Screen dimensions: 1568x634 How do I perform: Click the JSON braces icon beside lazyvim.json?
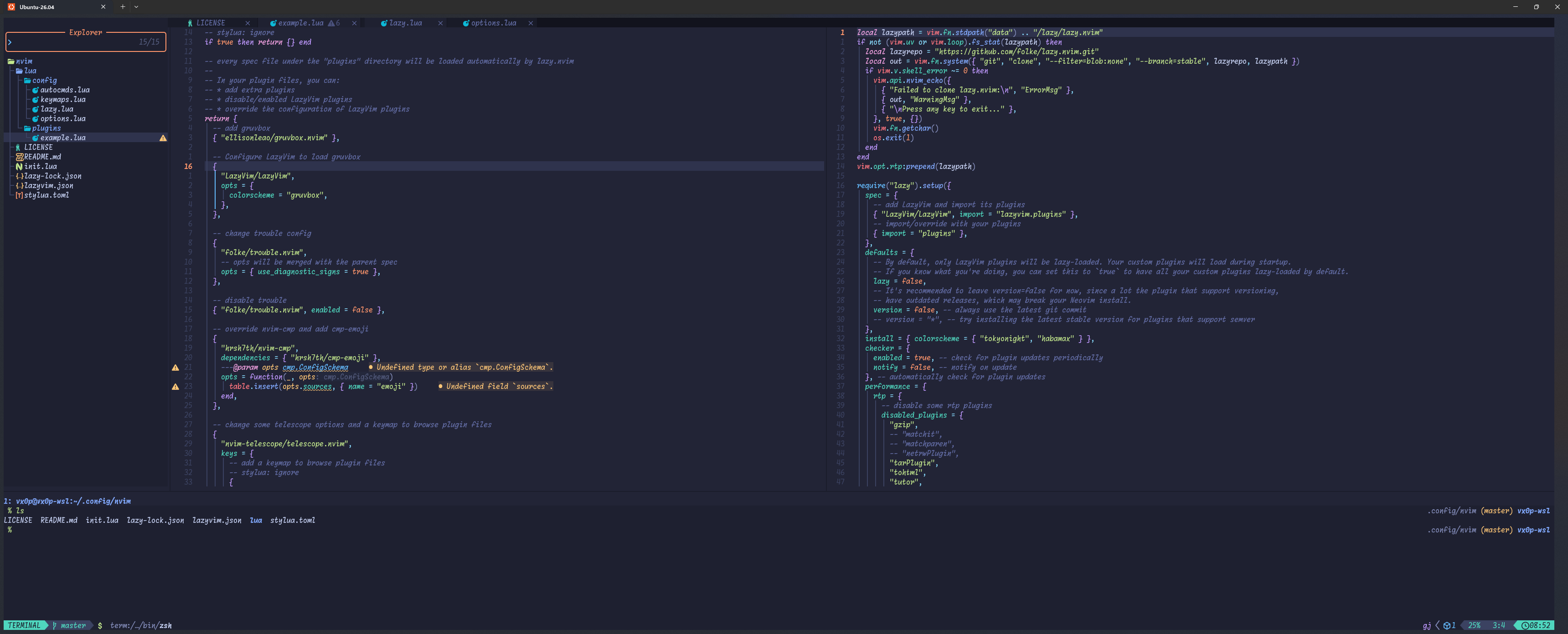20,185
